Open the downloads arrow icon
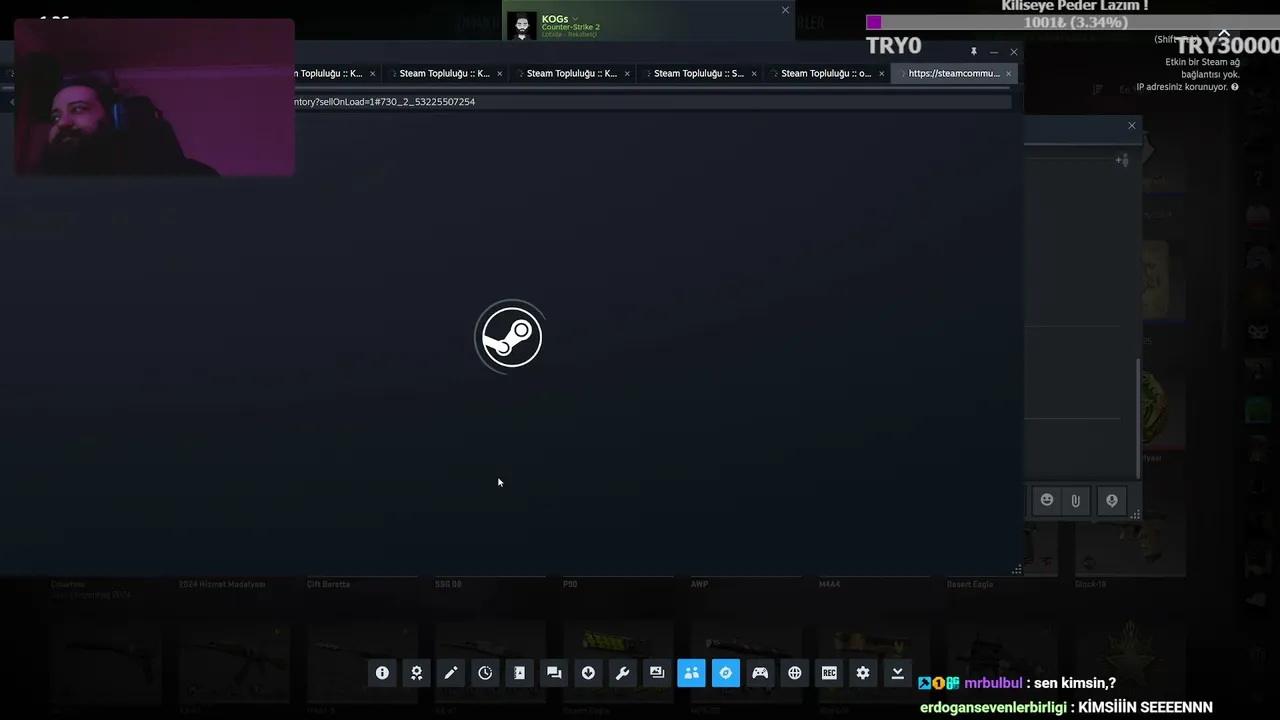Screen dimensions: 1280x720 [588, 673]
